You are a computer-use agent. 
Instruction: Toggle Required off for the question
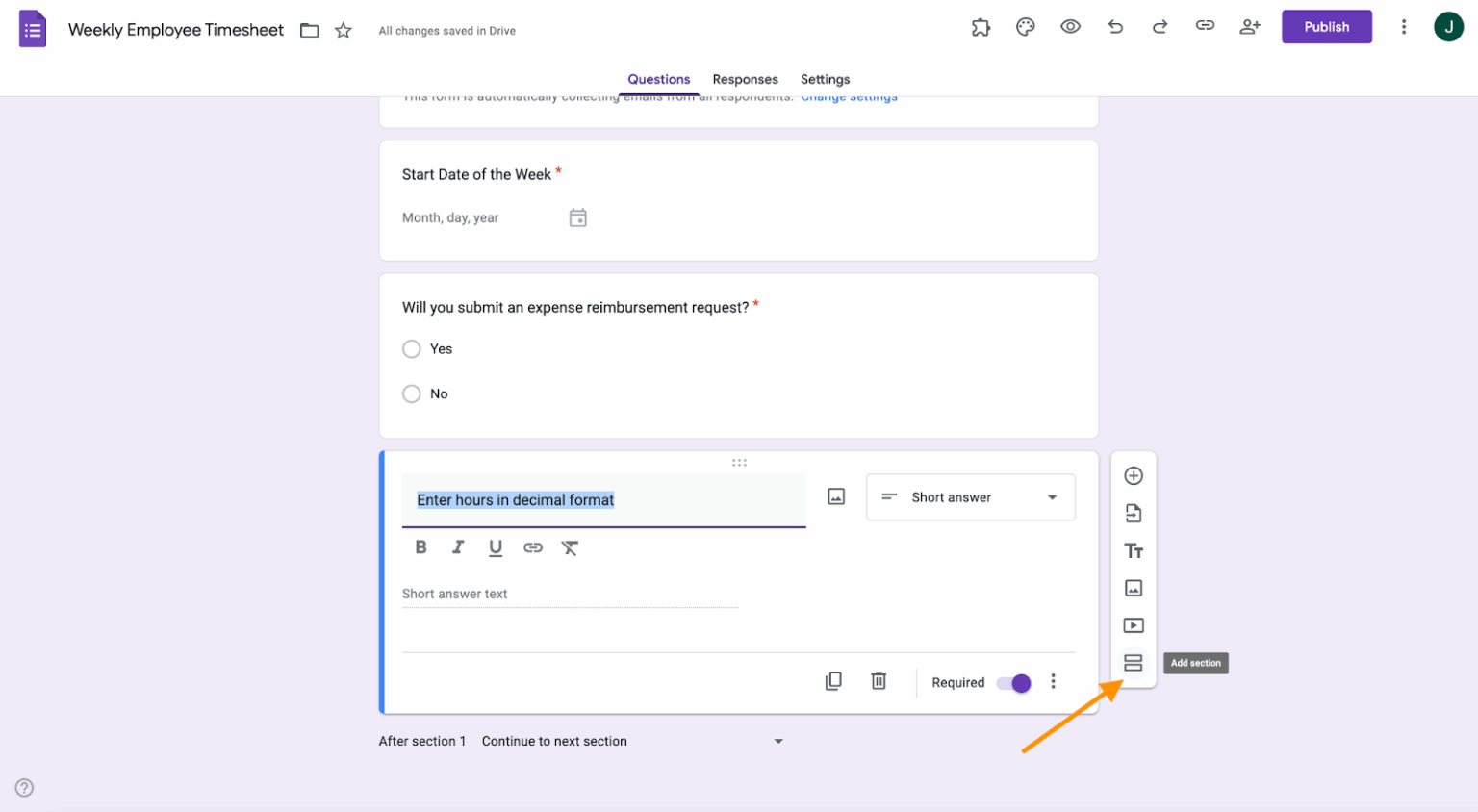click(x=1011, y=682)
